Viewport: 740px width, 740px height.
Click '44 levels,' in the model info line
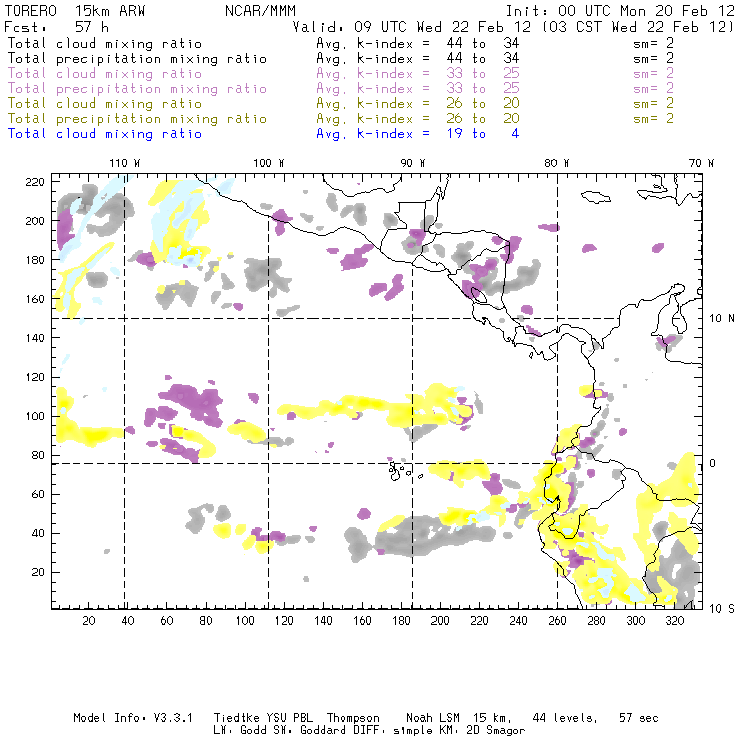point(565,718)
